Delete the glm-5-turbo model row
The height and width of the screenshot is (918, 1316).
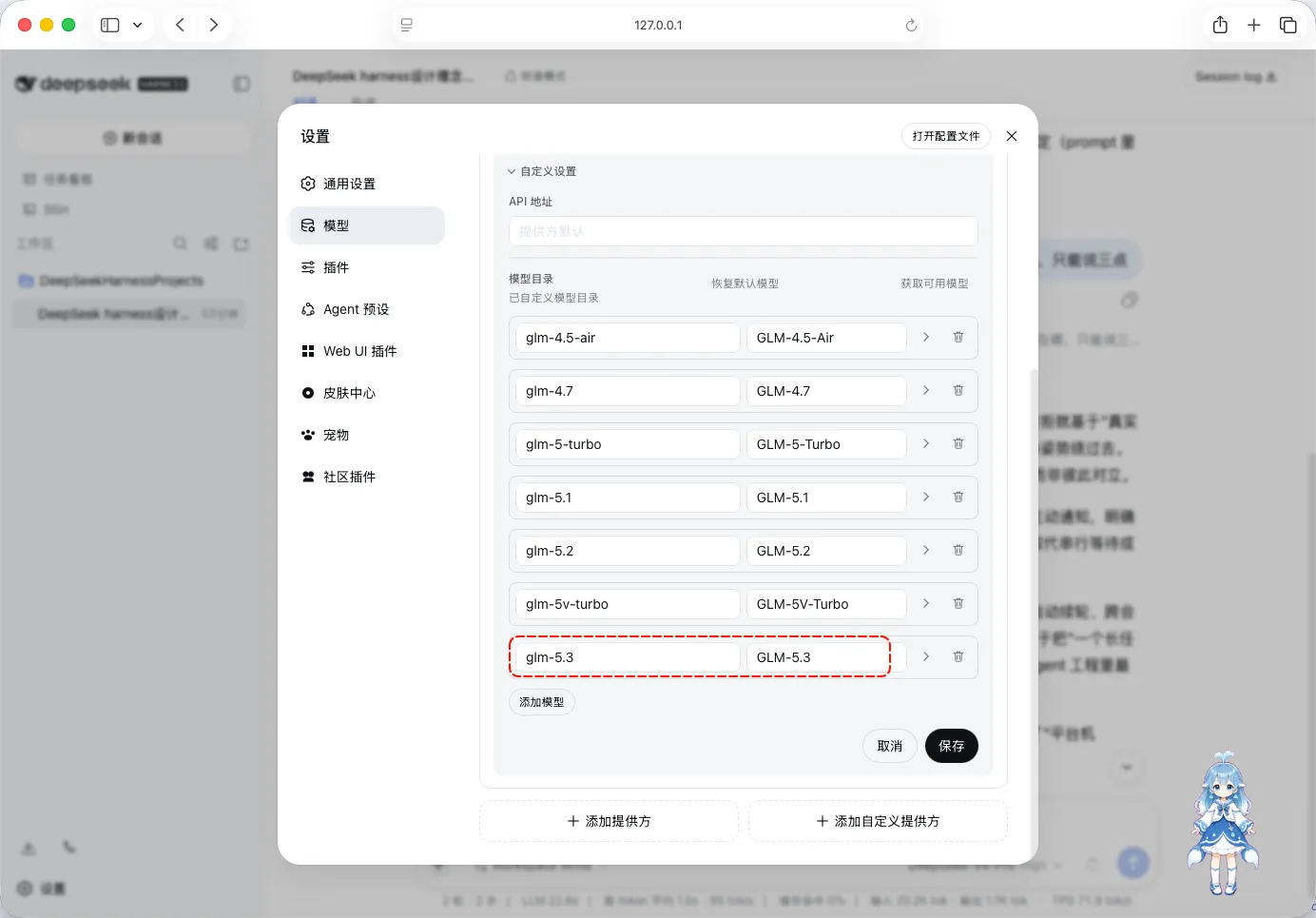coord(958,444)
